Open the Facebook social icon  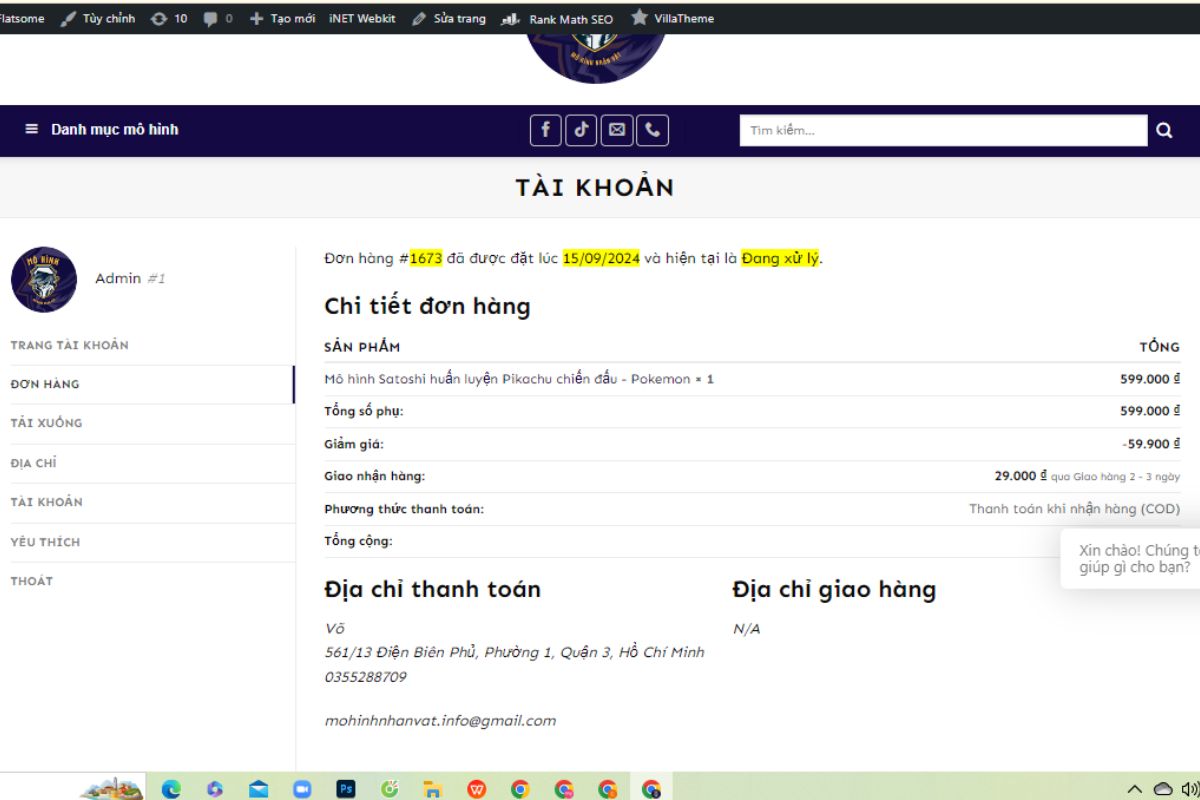(545, 130)
